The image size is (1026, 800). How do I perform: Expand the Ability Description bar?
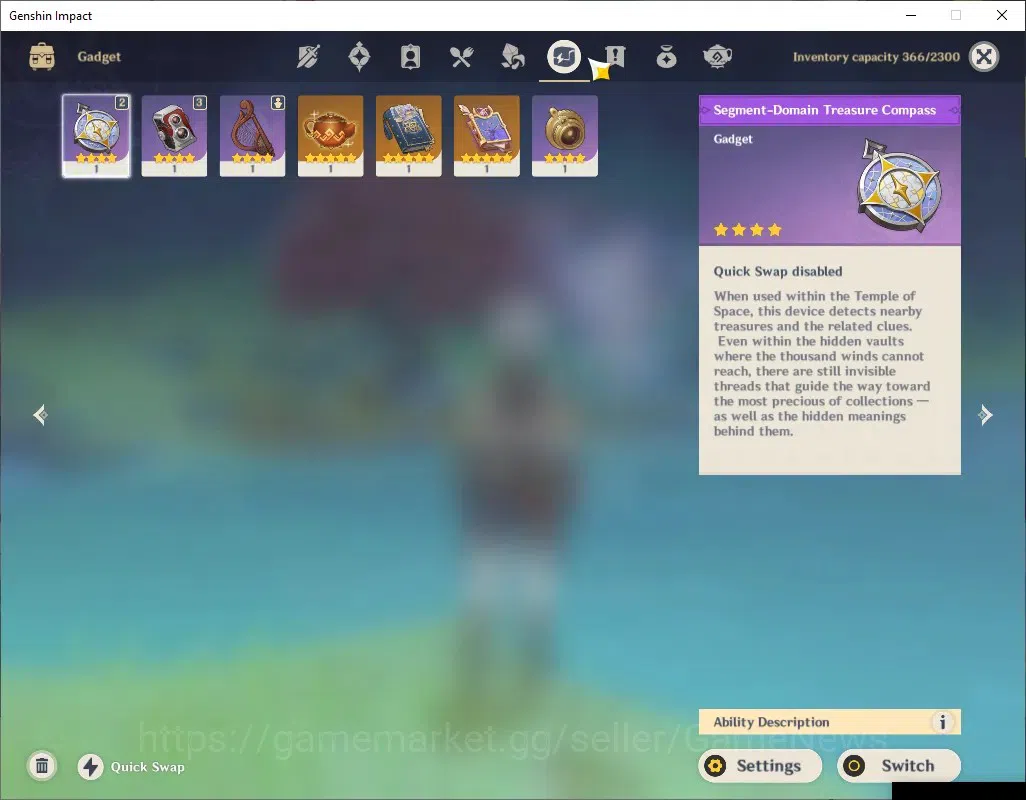(x=830, y=722)
